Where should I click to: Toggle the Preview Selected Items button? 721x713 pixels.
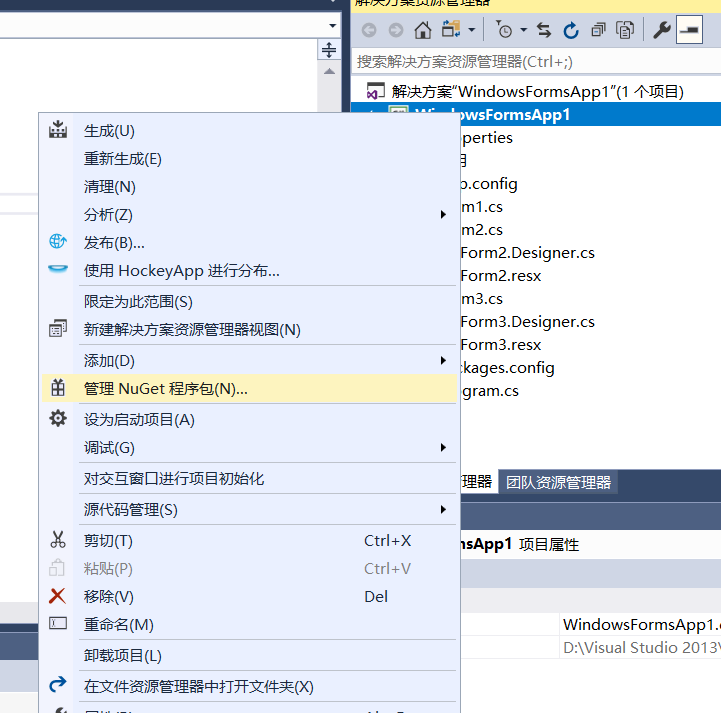click(x=689, y=29)
